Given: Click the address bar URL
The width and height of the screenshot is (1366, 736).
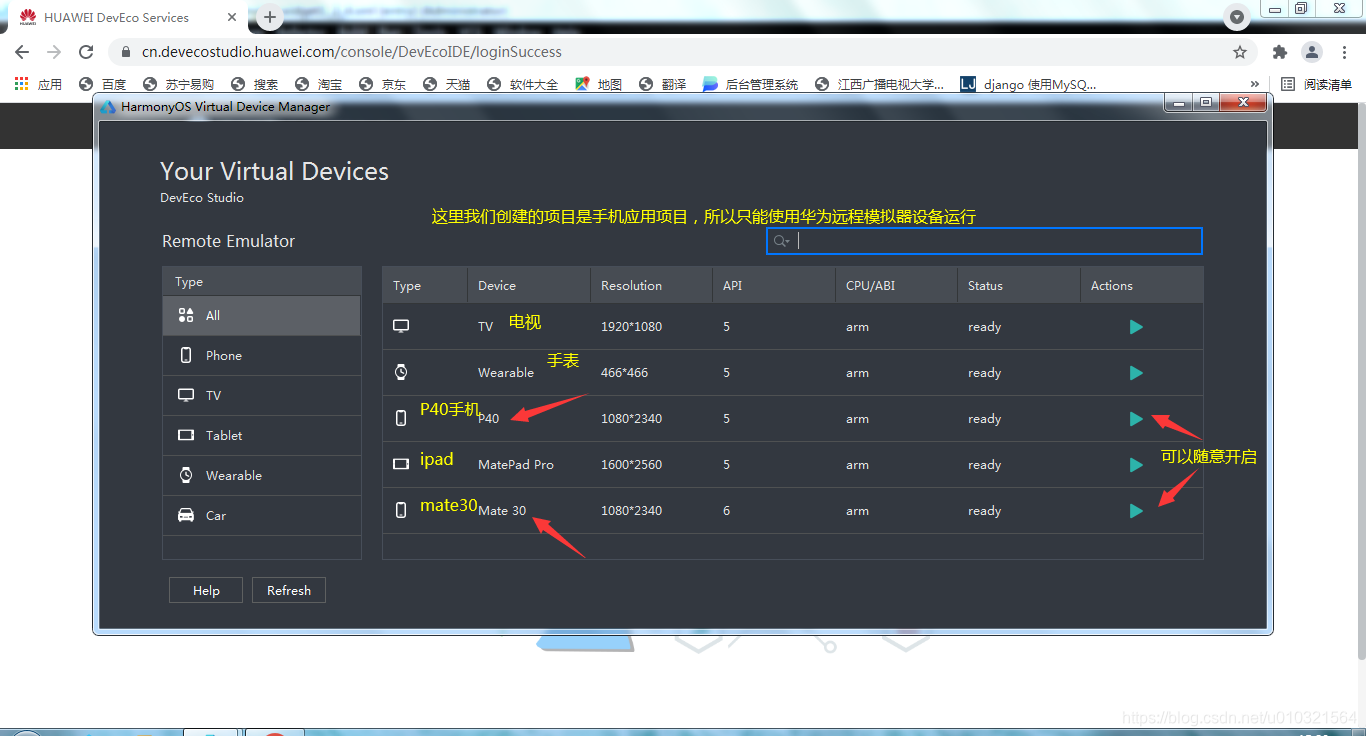Looking at the screenshot, I should pyautogui.click(x=352, y=52).
